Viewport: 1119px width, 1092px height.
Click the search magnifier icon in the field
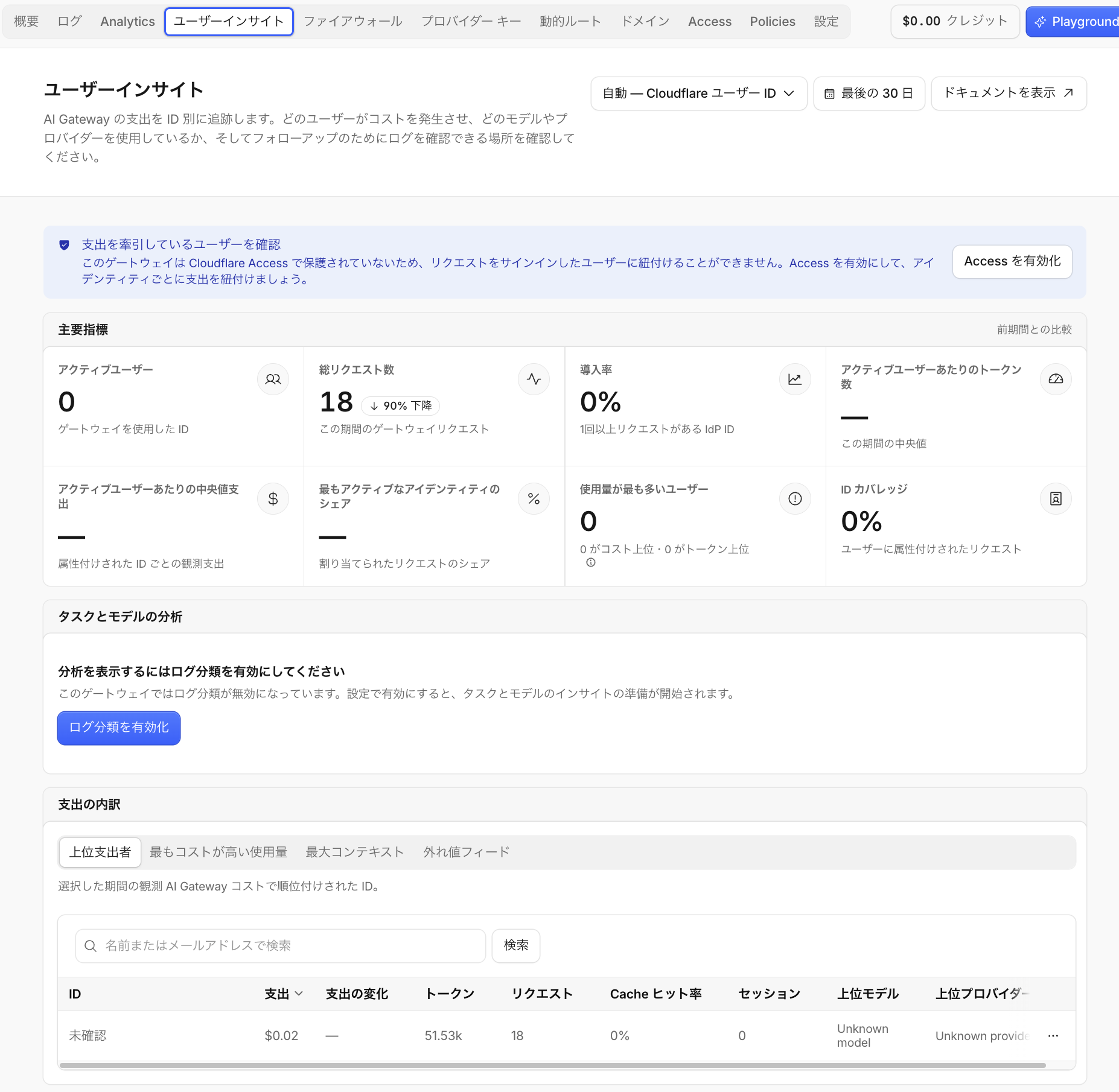[91, 946]
